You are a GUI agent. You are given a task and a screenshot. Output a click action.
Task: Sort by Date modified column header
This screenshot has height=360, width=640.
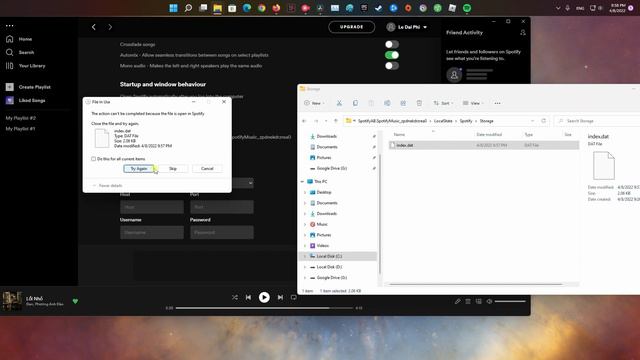tap(489, 135)
